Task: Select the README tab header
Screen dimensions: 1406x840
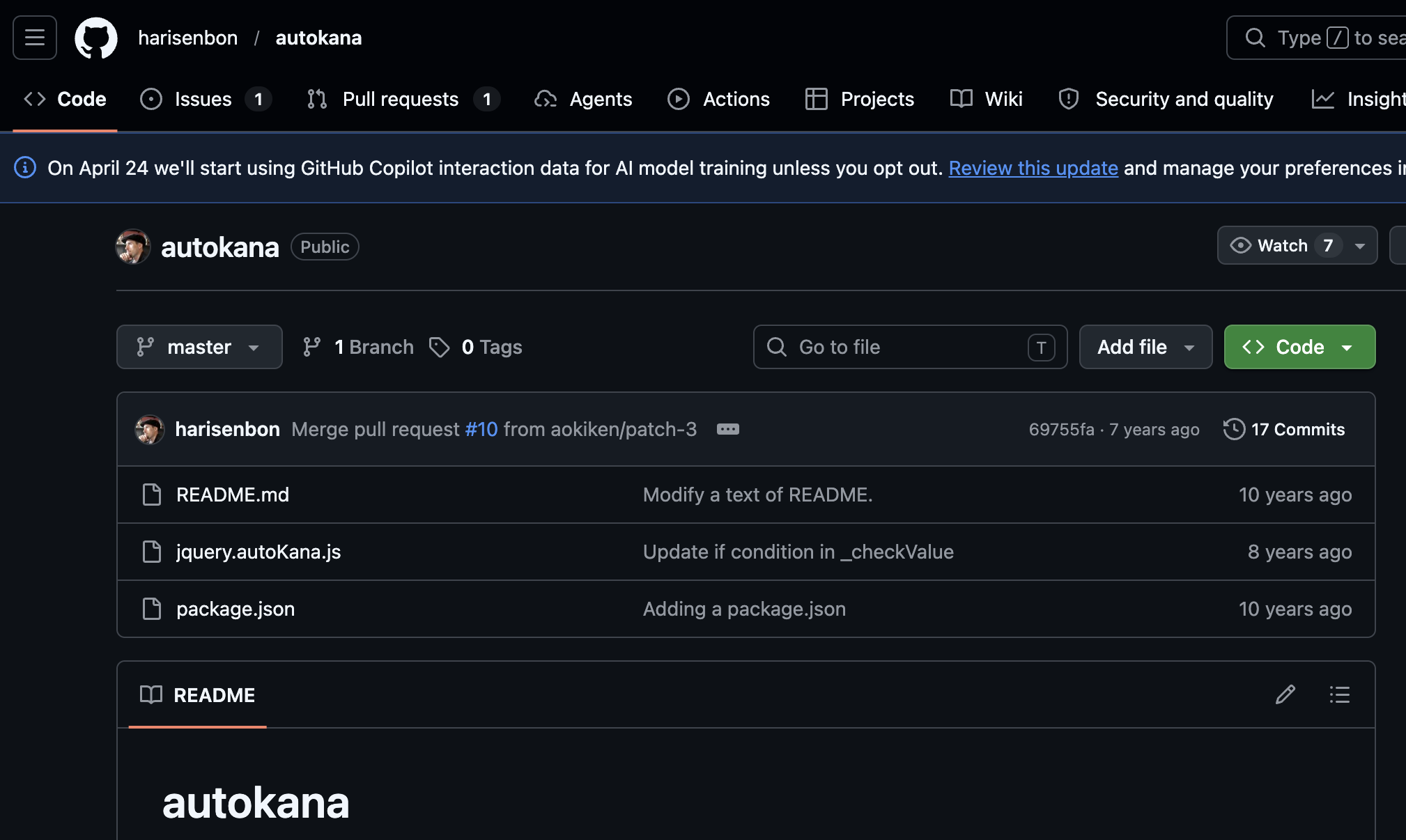Action: tap(198, 695)
